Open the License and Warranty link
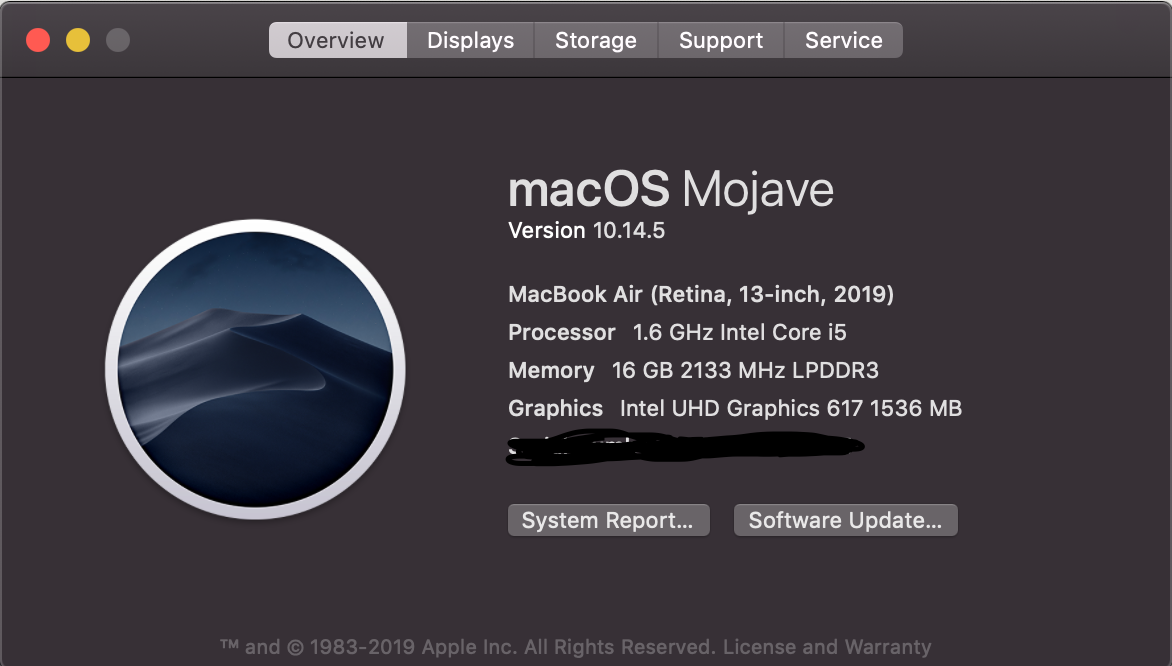The width and height of the screenshot is (1172, 666). [827, 647]
